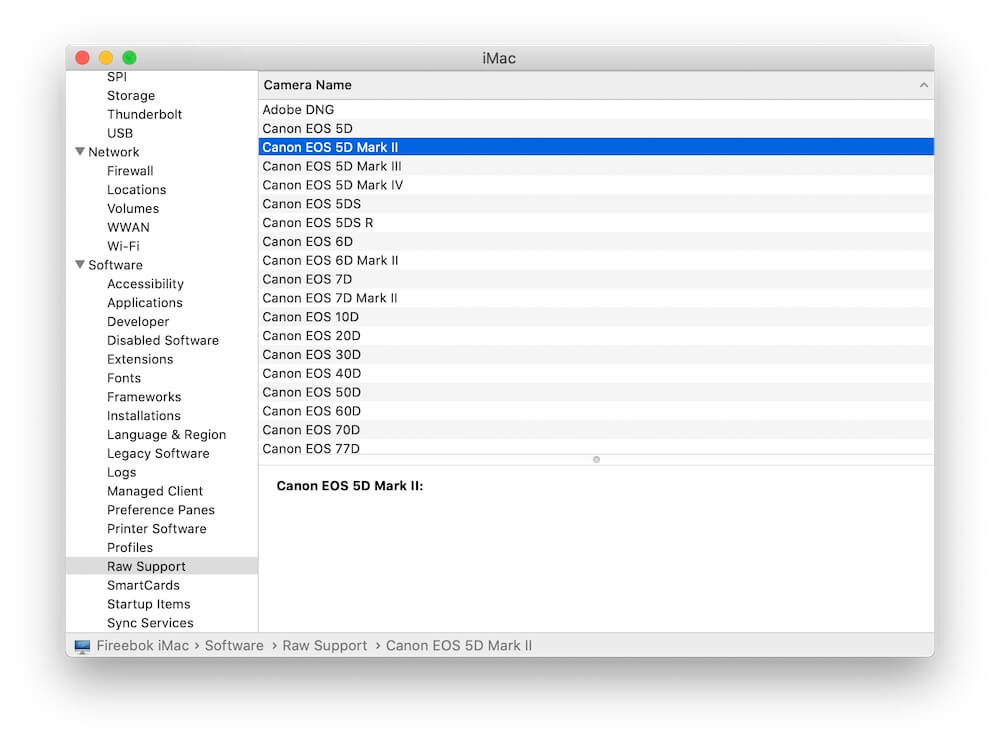
Task: Select the Canon EOS 77D row
Action: (596, 448)
